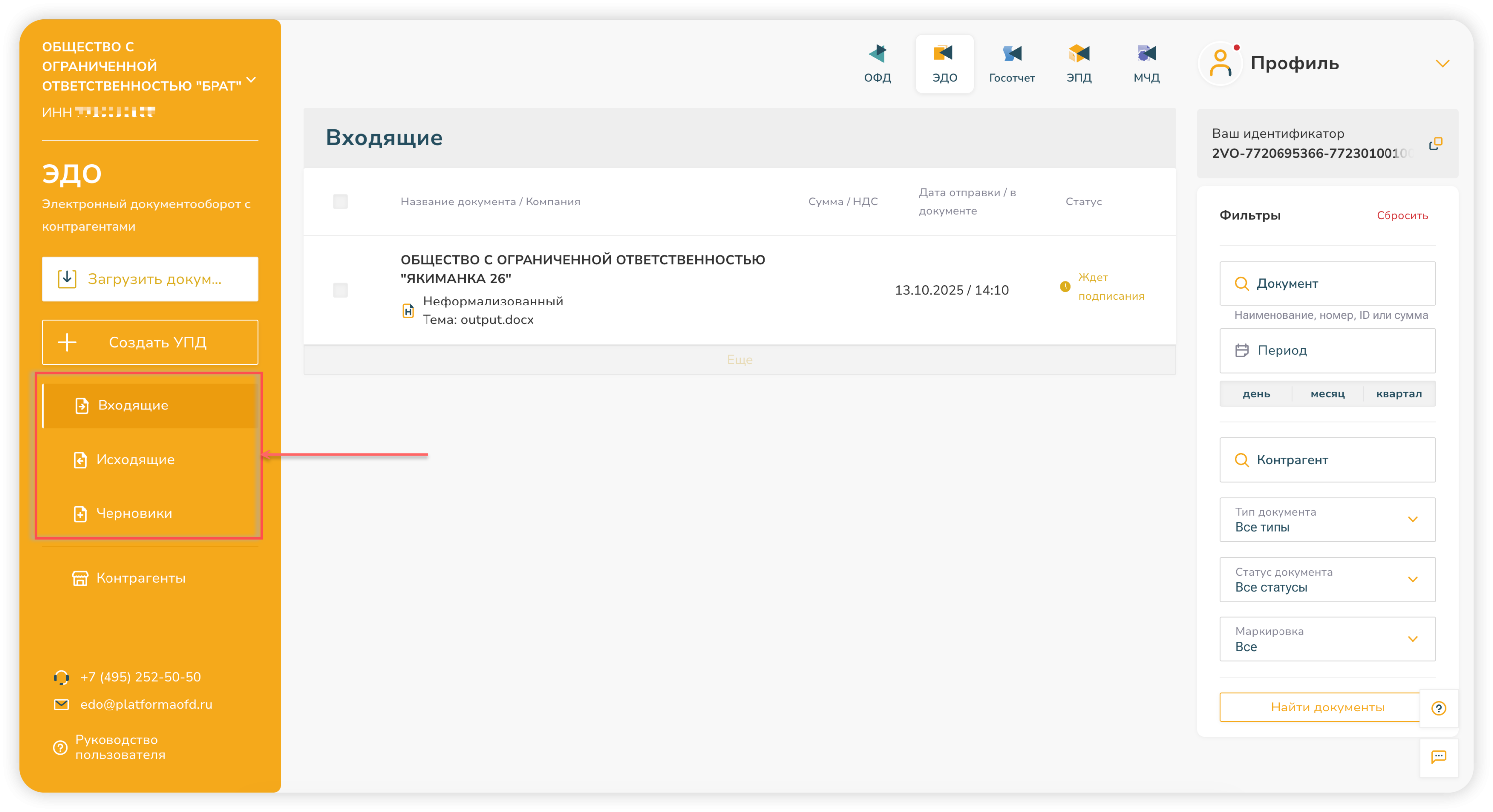Screen dimensions: 1493x812
Task: Toggle the select-all checkbox in table header
Action: tap(340, 201)
